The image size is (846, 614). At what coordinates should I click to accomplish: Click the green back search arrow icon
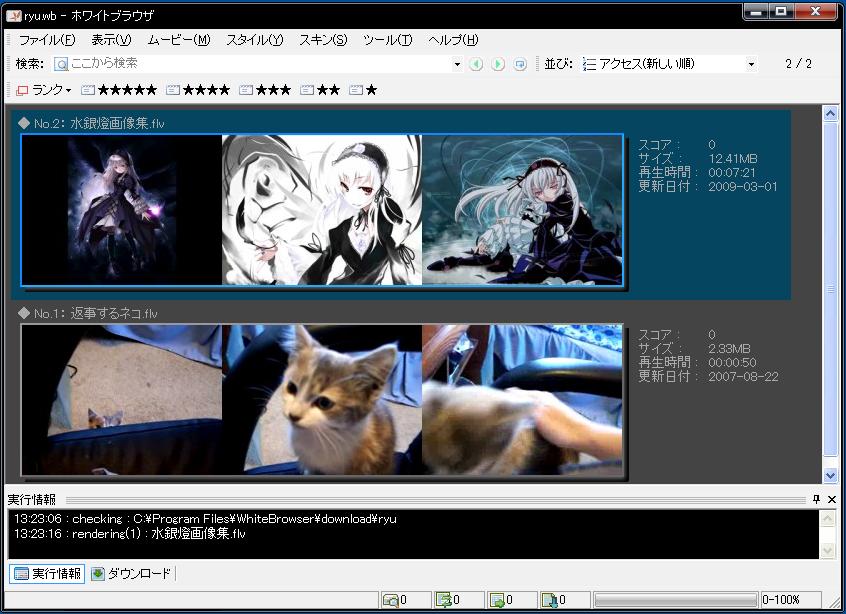click(x=476, y=64)
